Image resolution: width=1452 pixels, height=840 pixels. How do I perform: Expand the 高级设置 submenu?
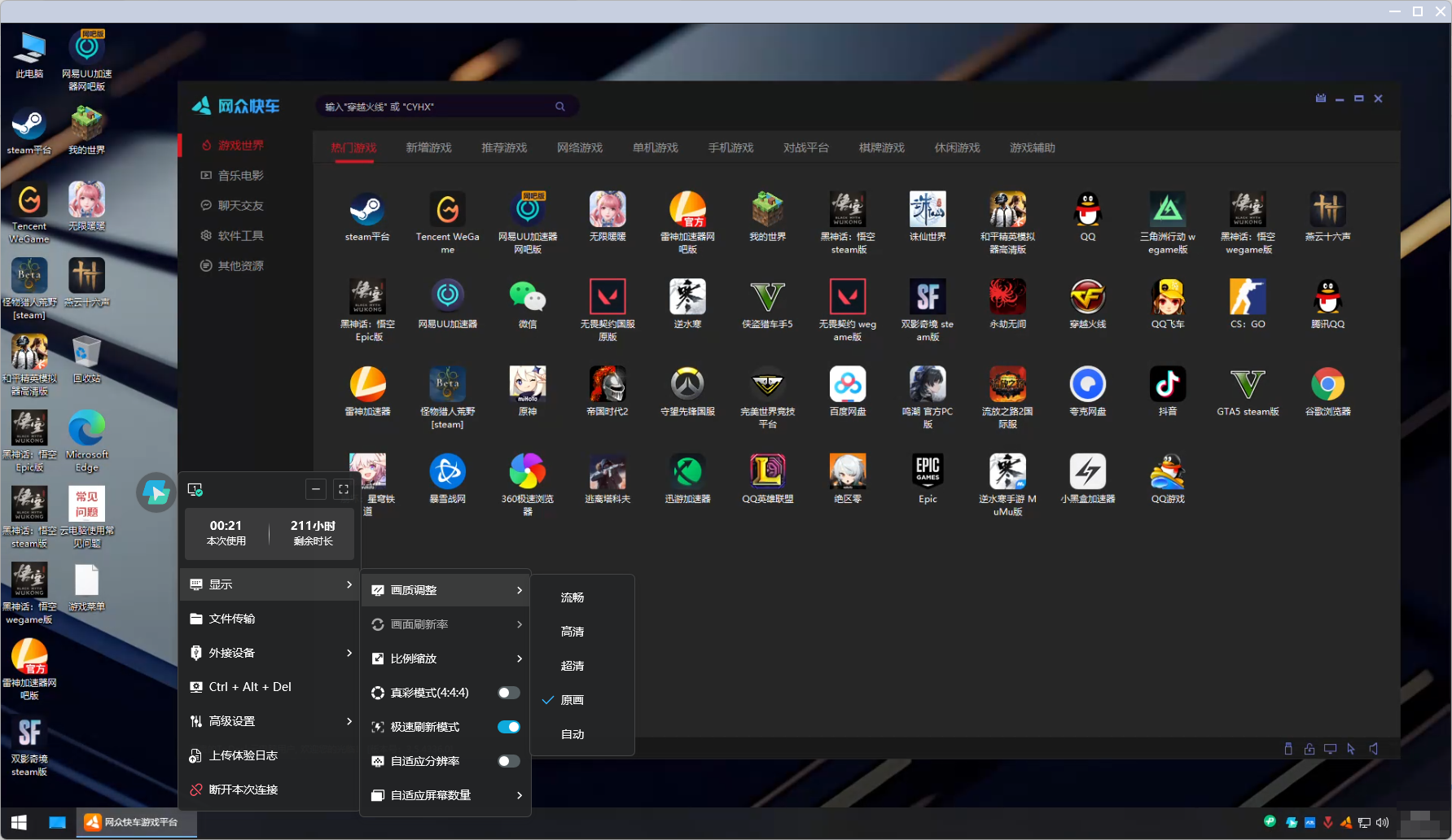270,721
